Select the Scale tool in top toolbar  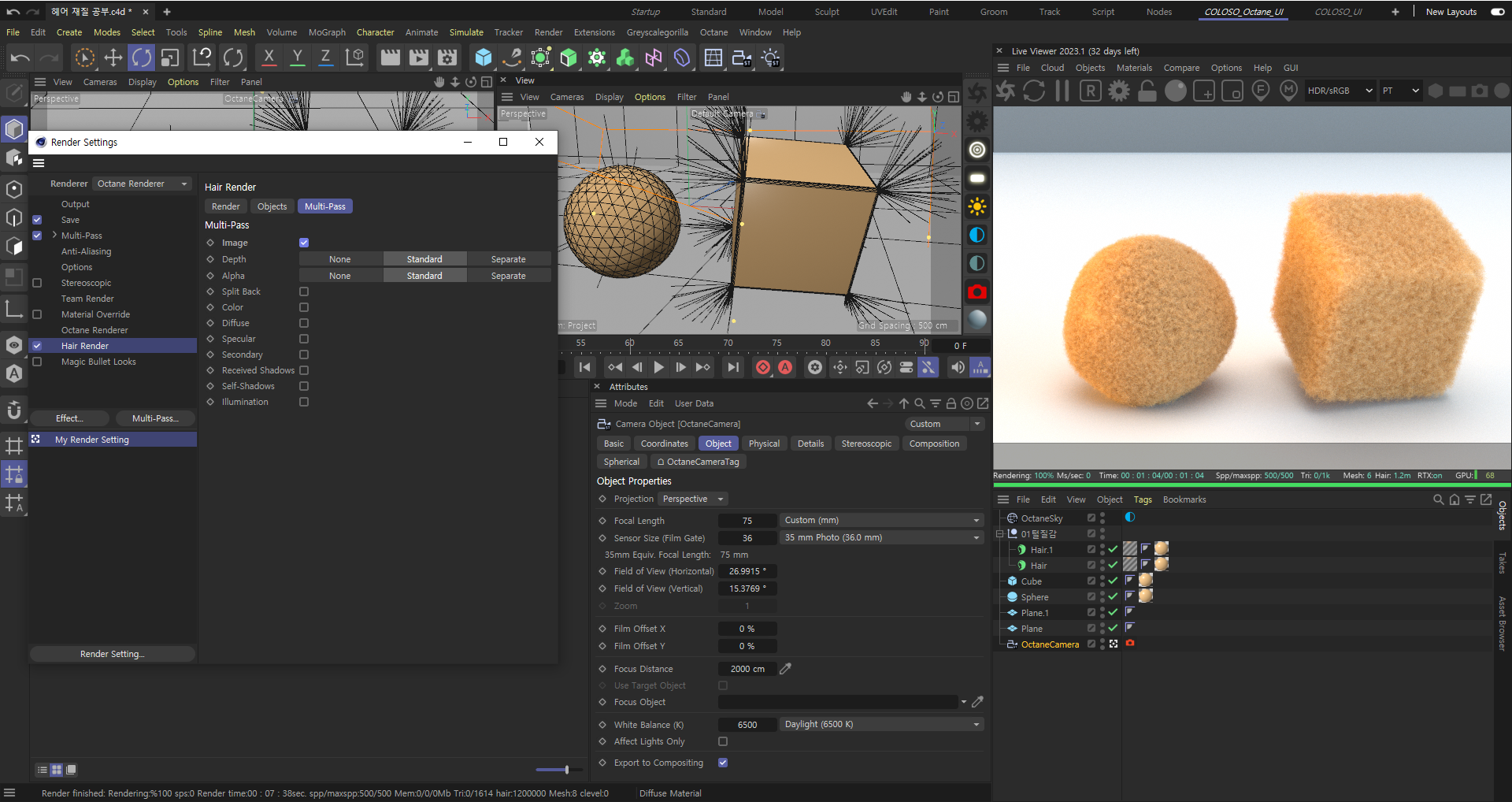pyautogui.click(x=170, y=58)
